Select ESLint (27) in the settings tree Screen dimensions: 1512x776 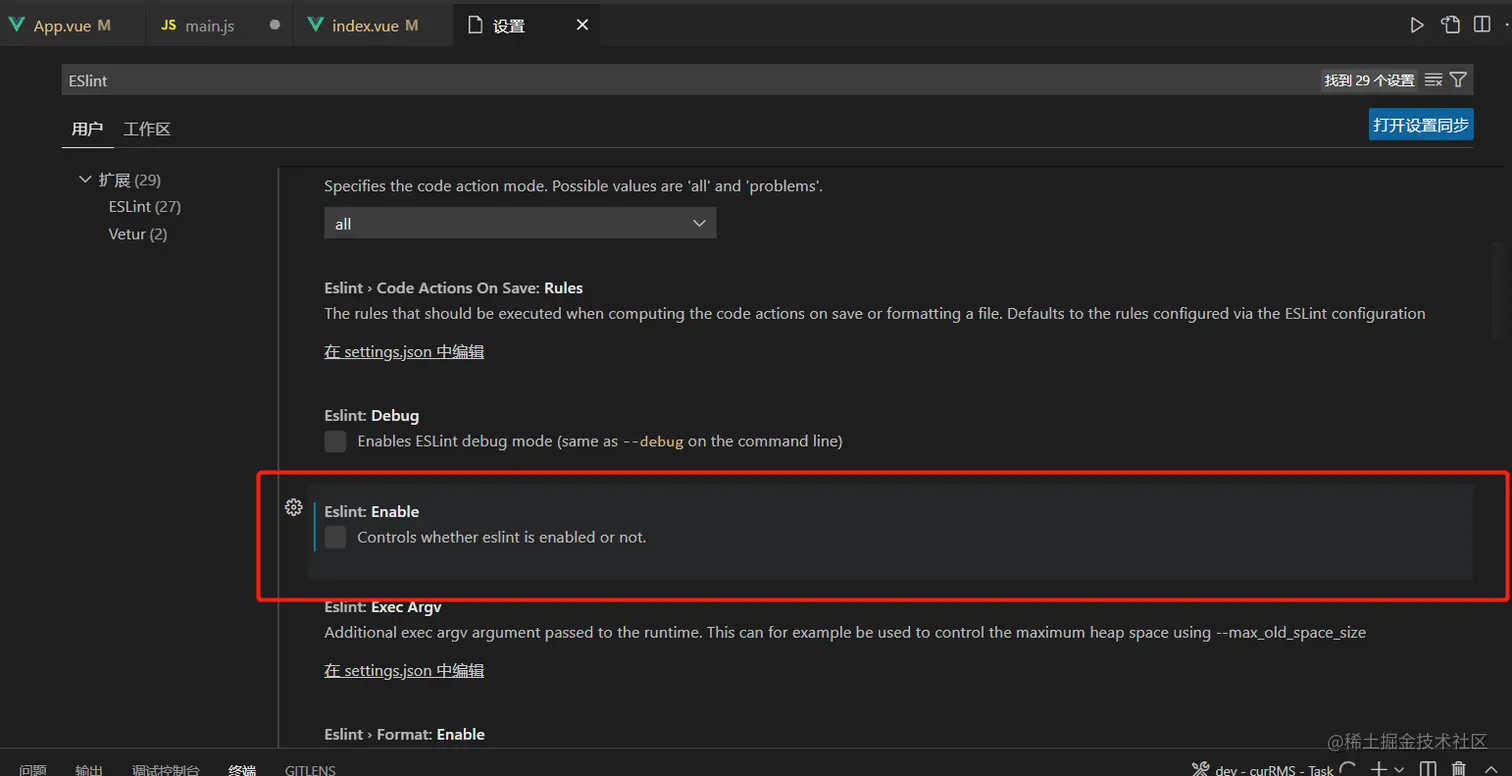click(145, 207)
